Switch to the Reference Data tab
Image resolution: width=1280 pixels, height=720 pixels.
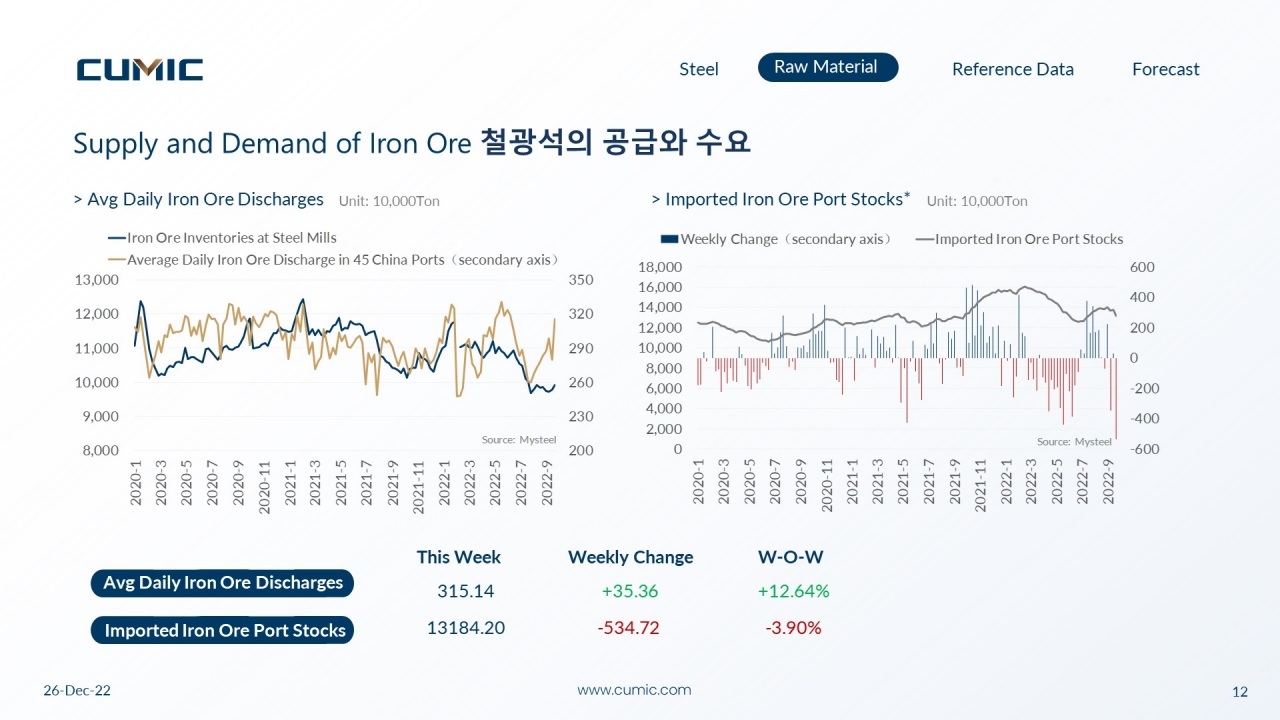click(x=1013, y=69)
